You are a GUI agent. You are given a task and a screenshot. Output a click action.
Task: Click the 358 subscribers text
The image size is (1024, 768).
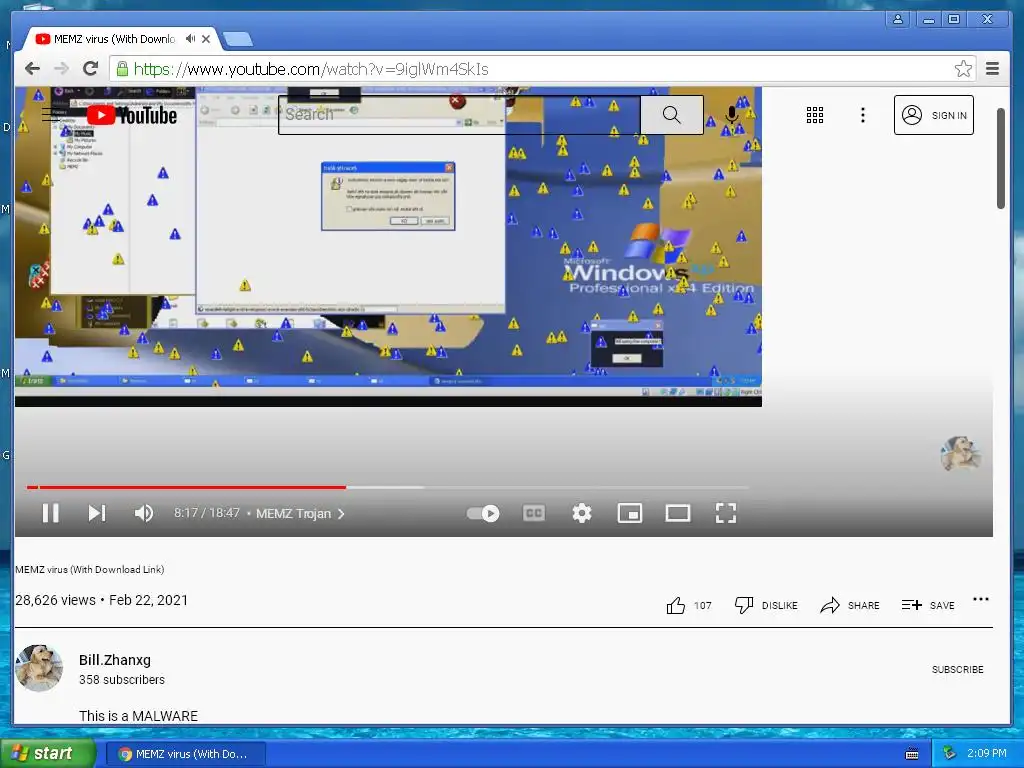tap(122, 680)
